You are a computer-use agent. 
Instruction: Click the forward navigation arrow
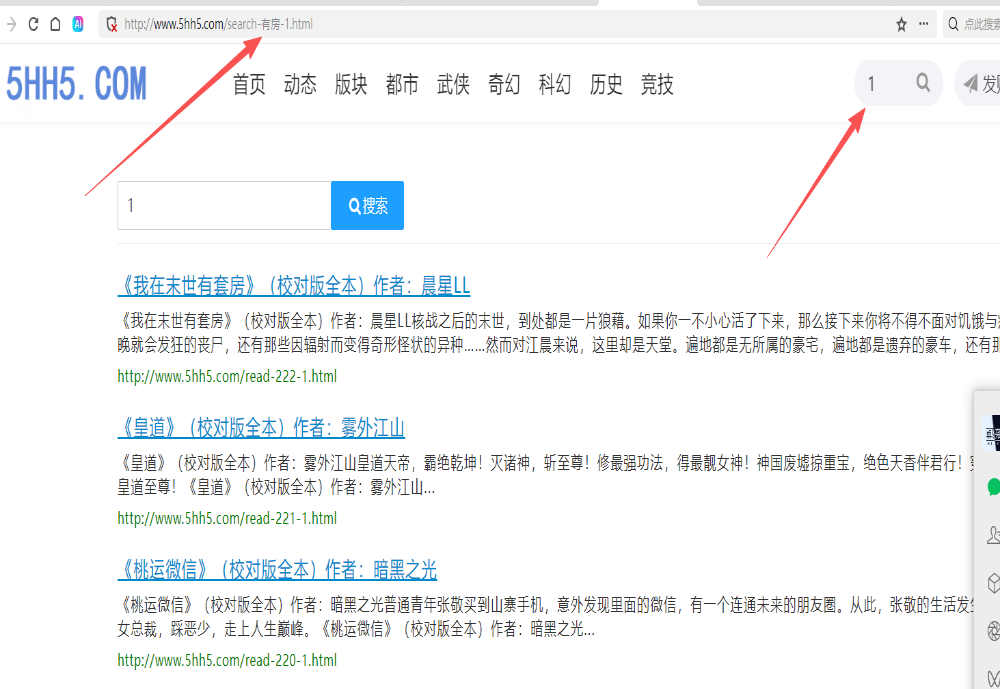pyautogui.click(x=11, y=24)
